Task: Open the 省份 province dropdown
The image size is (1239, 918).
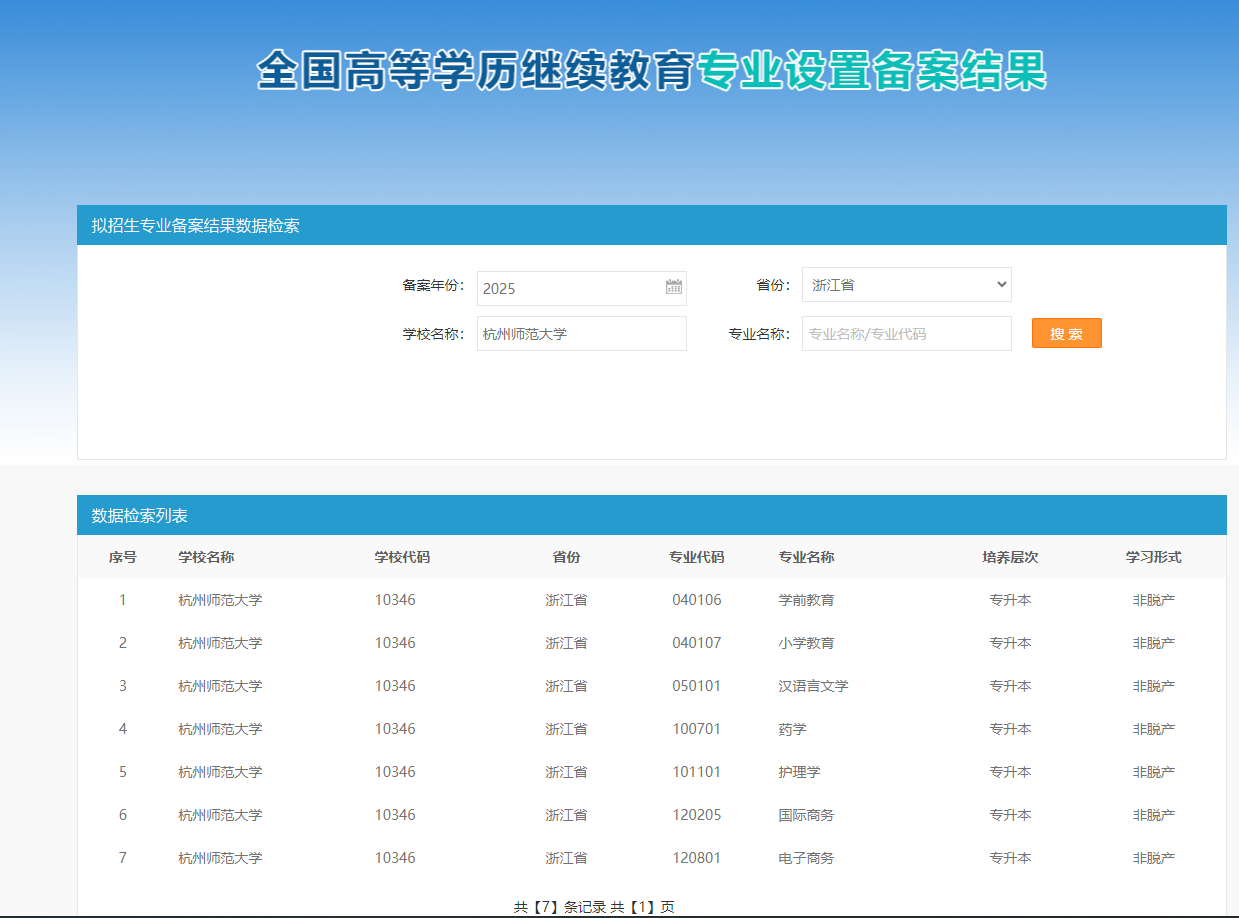Action: 906,285
